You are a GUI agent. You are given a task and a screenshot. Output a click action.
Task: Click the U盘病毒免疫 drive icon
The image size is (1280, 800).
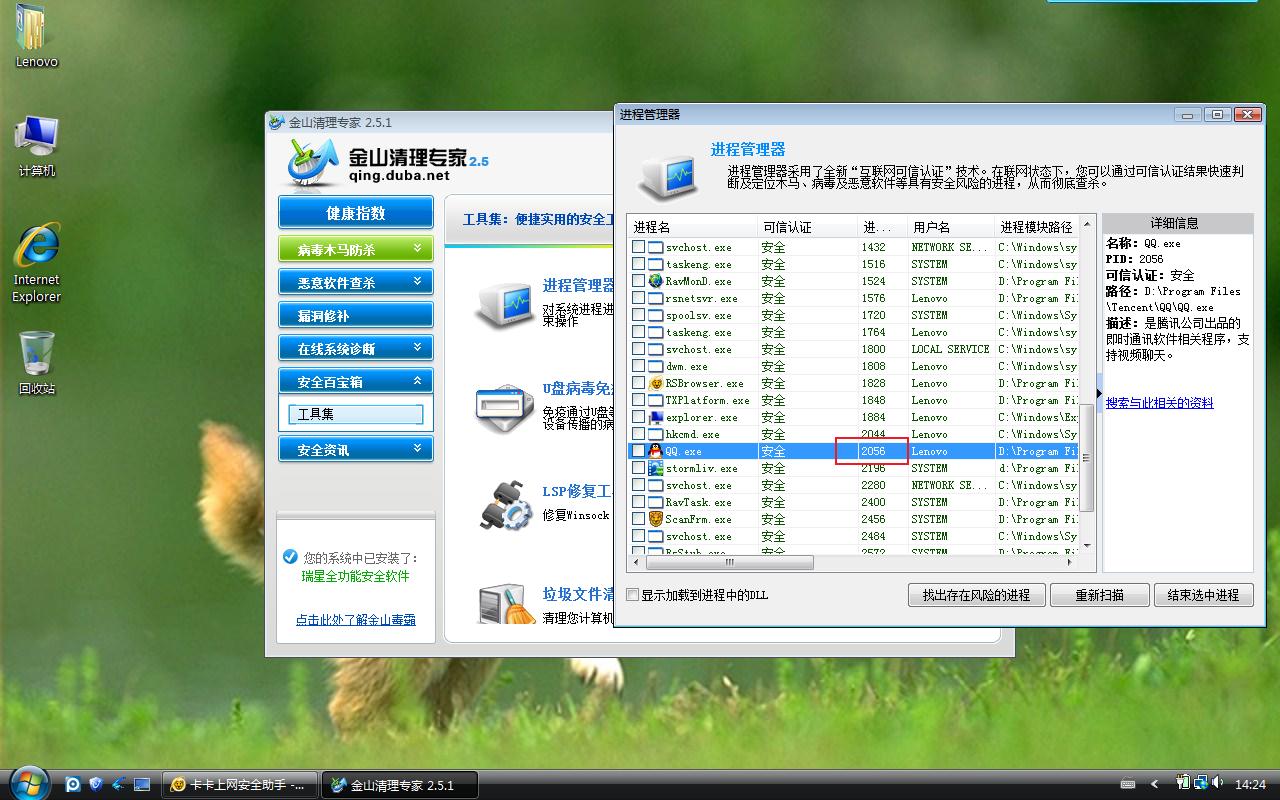coord(505,410)
